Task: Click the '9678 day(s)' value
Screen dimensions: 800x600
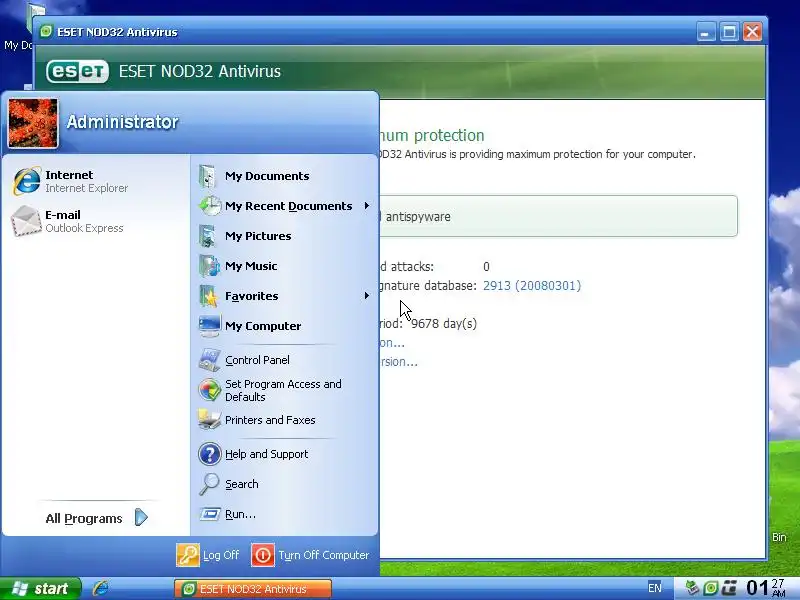Action: 444,324
